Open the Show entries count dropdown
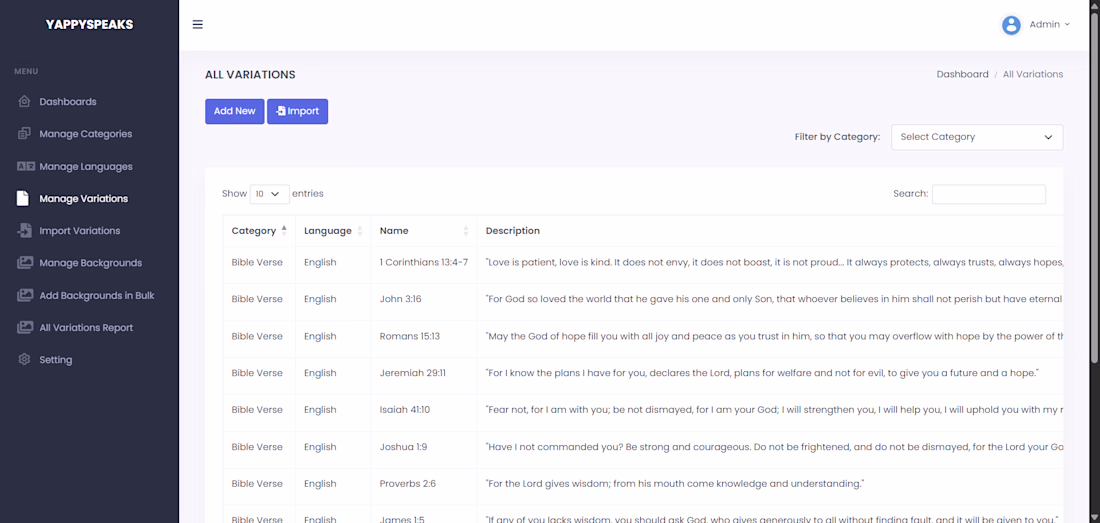This screenshot has height=523, width=1100. tap(269, 194)
